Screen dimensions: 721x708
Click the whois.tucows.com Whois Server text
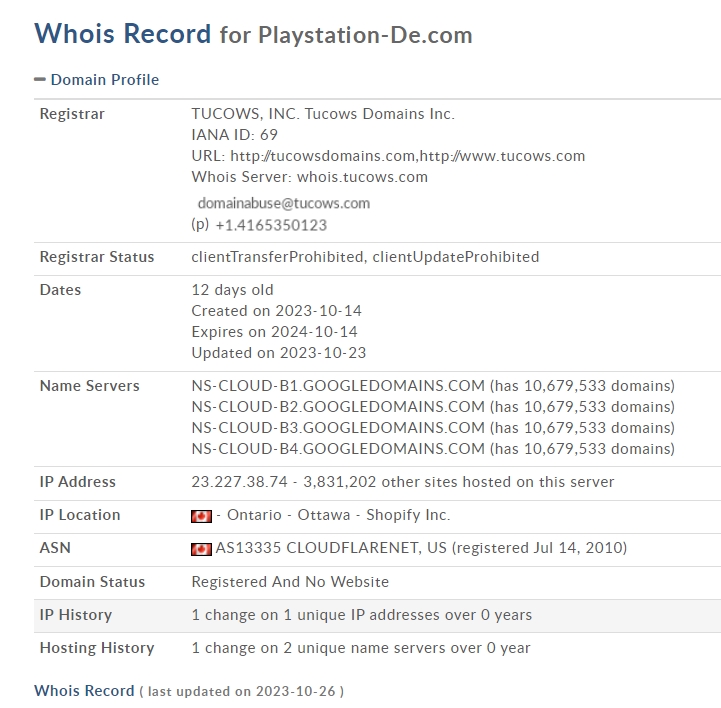[x=362, y=177]
